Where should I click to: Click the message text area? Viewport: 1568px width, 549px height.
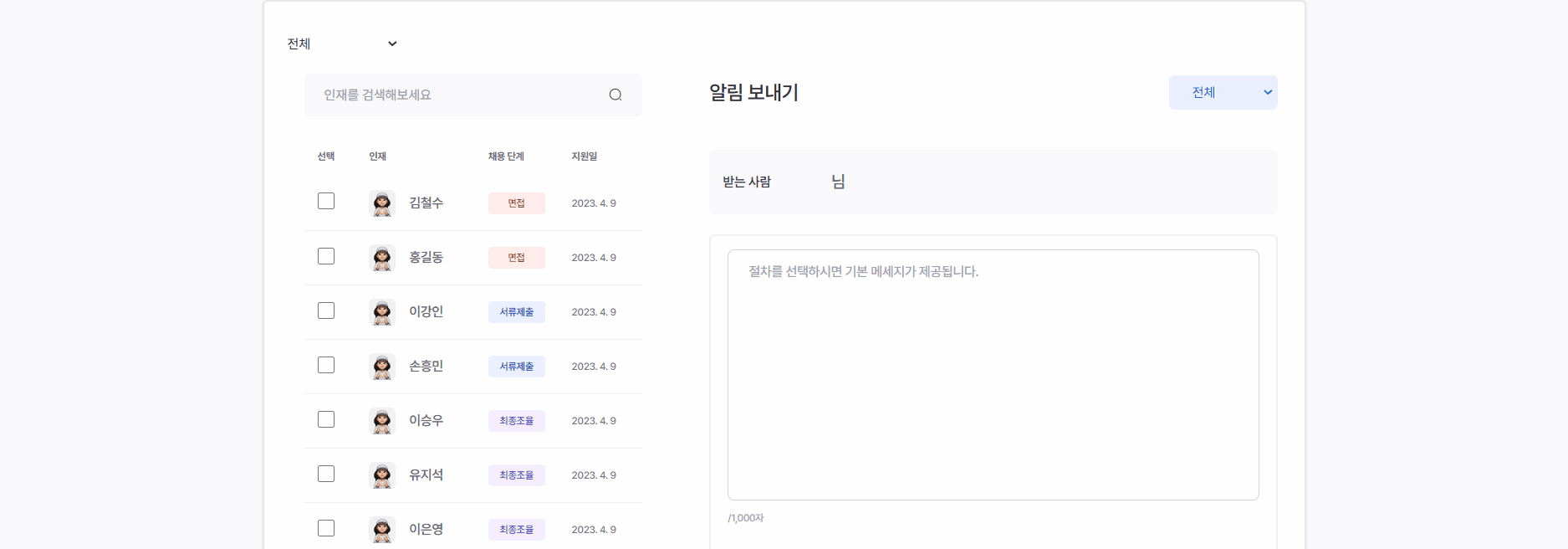[x=993, y=375]
